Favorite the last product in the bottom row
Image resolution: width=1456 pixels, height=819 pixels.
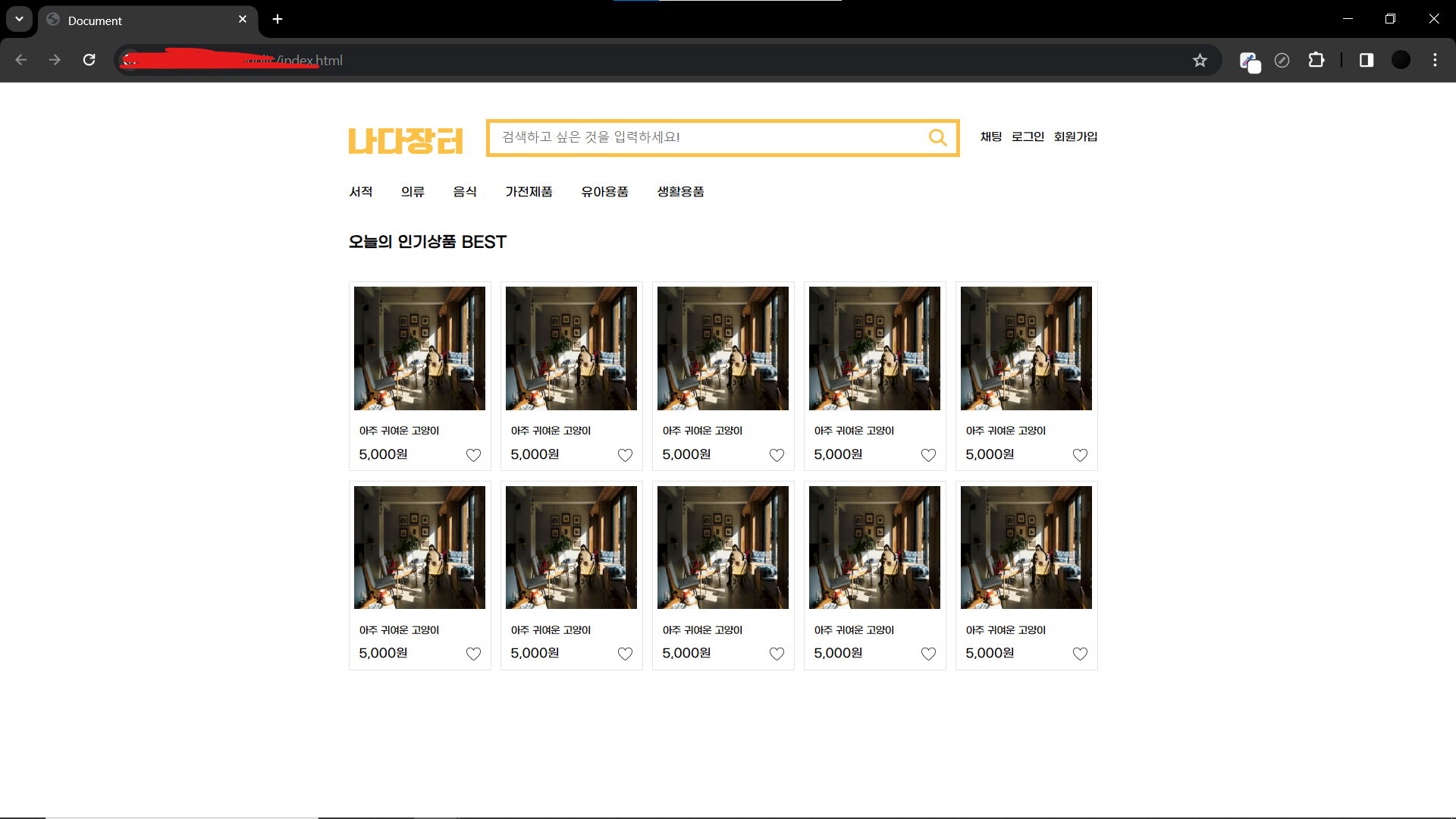(1080, 654)
